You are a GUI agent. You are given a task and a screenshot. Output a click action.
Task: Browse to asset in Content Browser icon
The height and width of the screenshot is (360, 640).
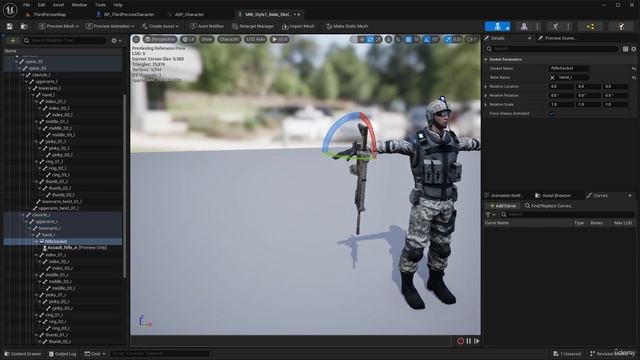24,26
